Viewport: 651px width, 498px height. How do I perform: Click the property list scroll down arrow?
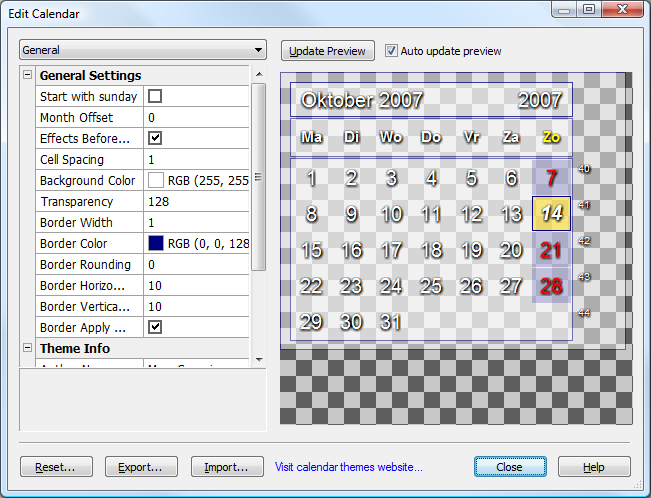259,360
